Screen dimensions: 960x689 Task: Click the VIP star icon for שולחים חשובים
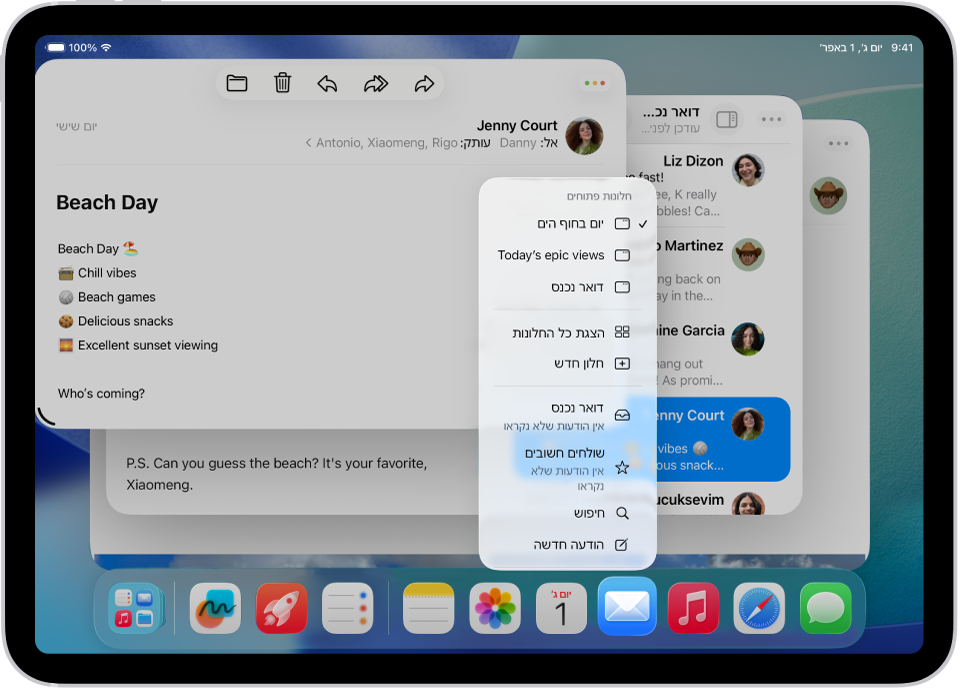tap(622, 466)
